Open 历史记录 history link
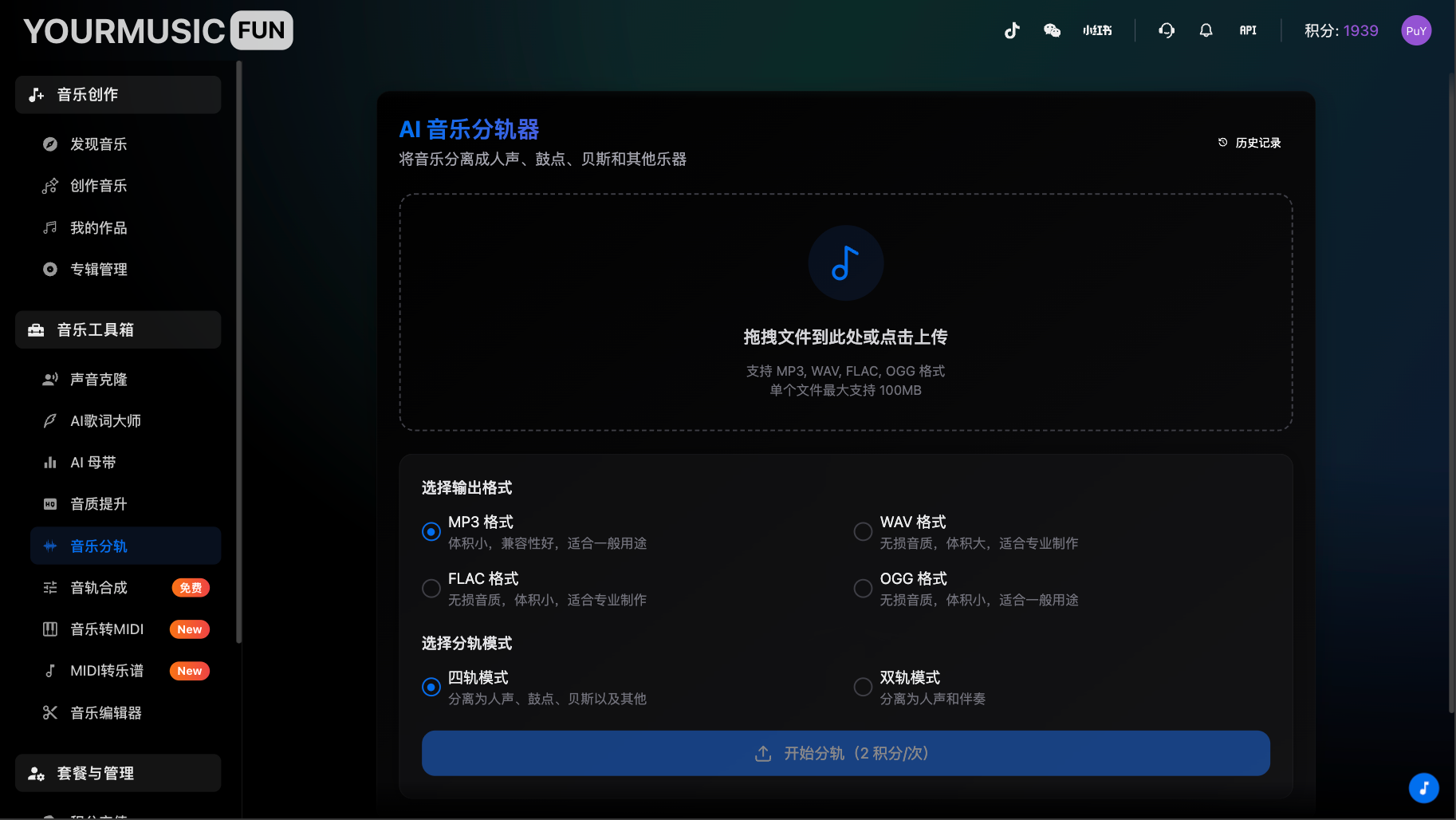This screenshot has height=820, width=1456. 1249,143
